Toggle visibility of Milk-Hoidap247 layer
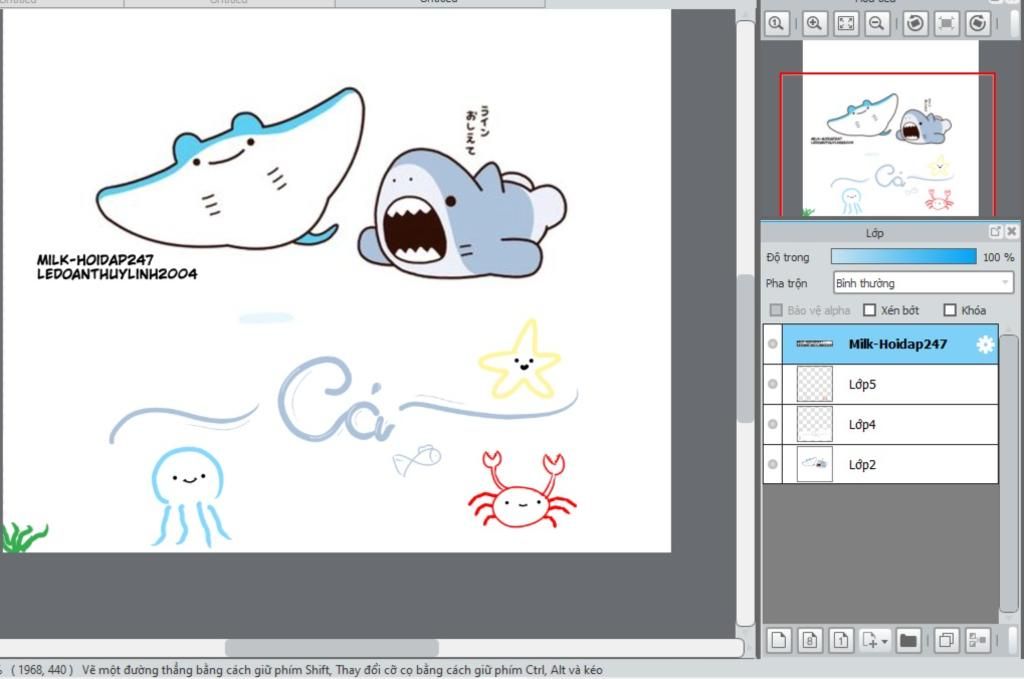This screenshot has height=679, width=1024. point(773,344)
